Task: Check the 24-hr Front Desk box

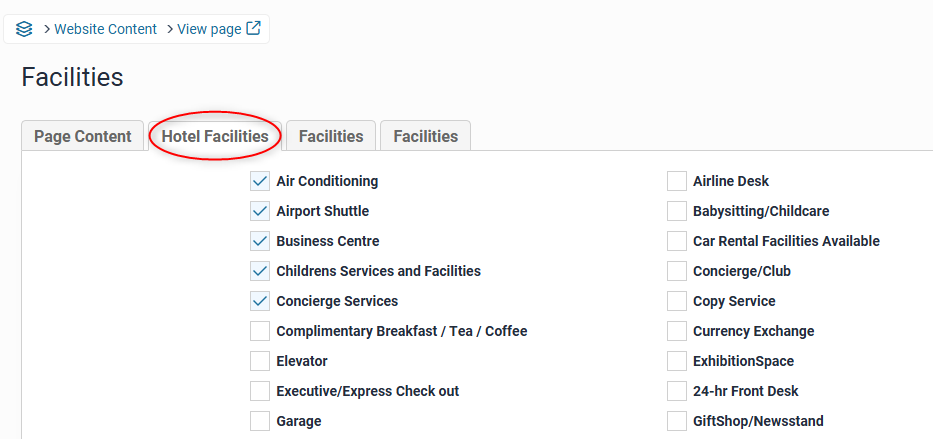Action: 677,391
